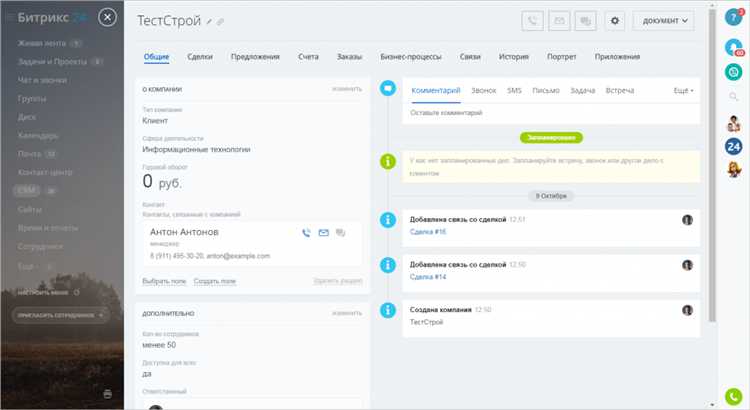
Task: Click pencil icon to rename ТестСтрой
Action: [208, 21]
